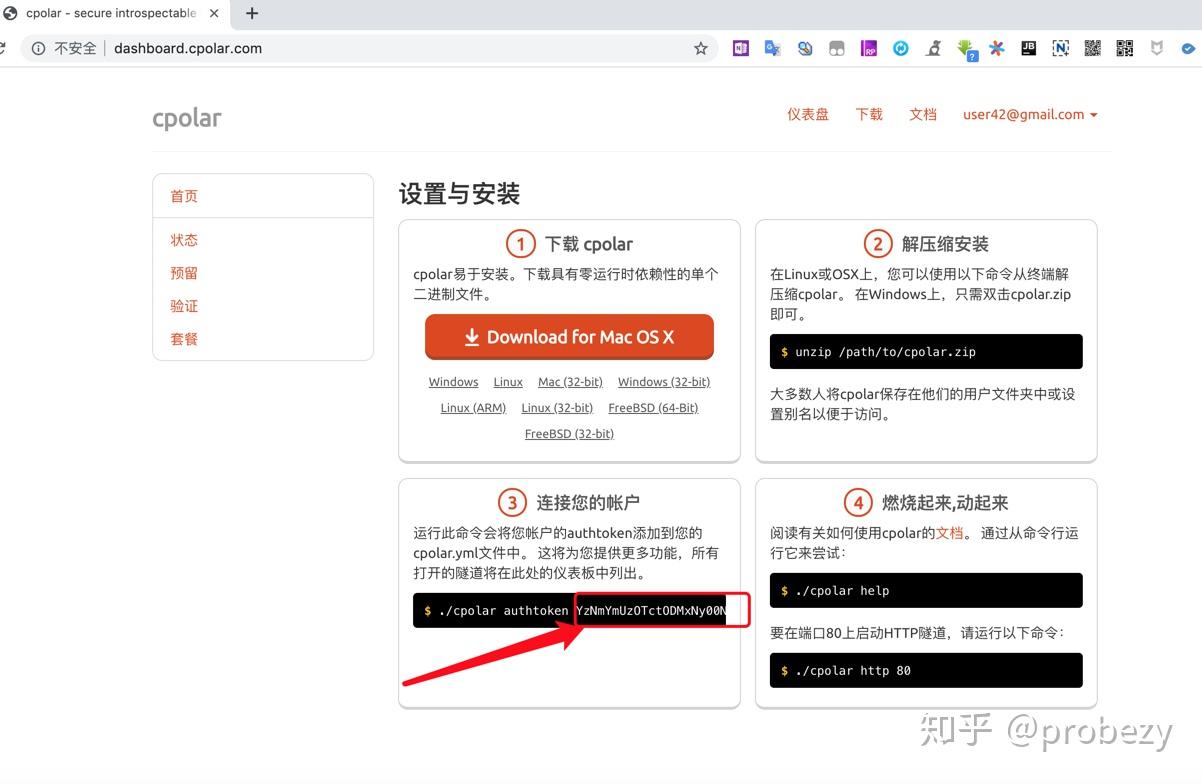Screen dimensions: 1202x784
Task: Click the Google Translate extension icon
Action: pyautogui.click(x=772, y=47)
